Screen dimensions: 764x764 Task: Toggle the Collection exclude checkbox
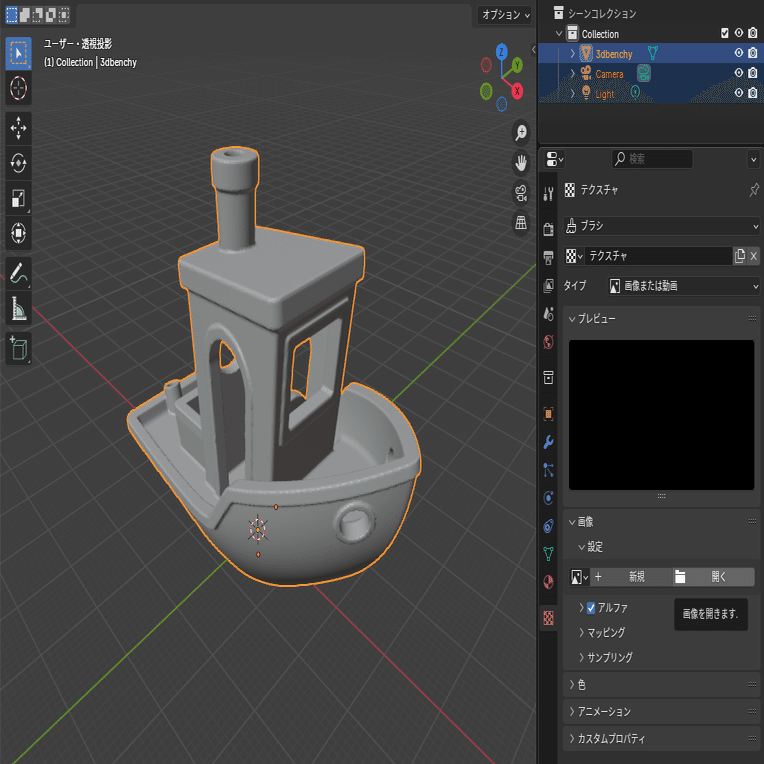pos(725,33)
